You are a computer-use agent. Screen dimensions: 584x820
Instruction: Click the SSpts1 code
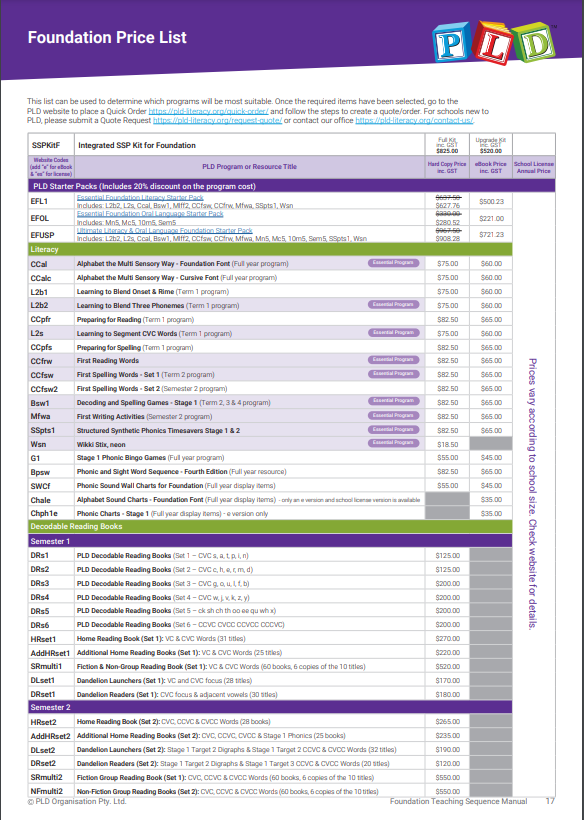click(x=43, y=430)
